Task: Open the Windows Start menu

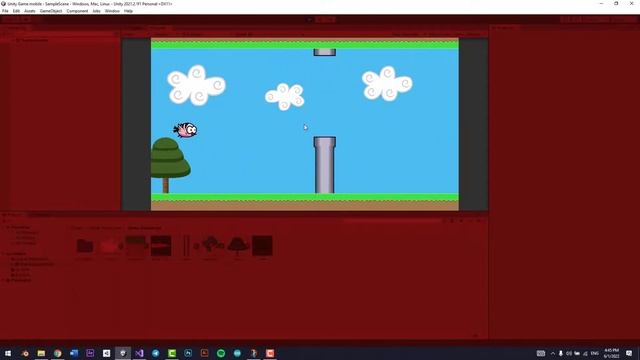Action: point(8,353)
